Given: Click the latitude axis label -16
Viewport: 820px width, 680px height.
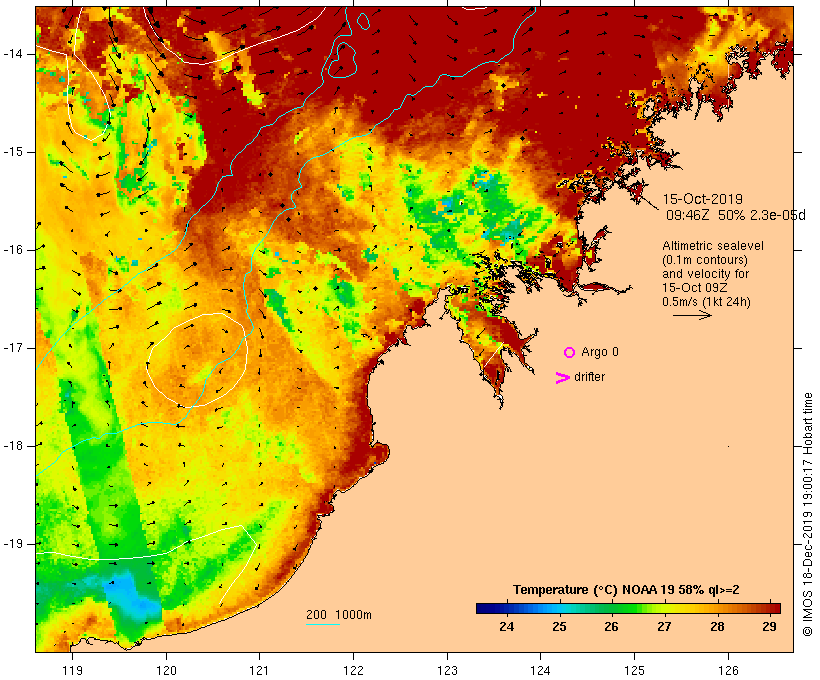Looking at the screenshot, I should click(x=13, y=250).
